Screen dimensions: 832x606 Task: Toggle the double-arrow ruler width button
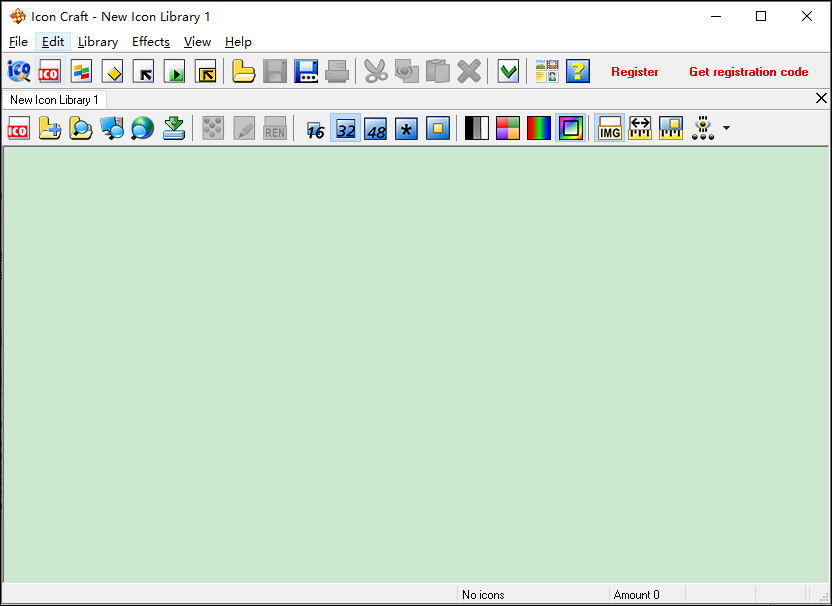point(640,128)
